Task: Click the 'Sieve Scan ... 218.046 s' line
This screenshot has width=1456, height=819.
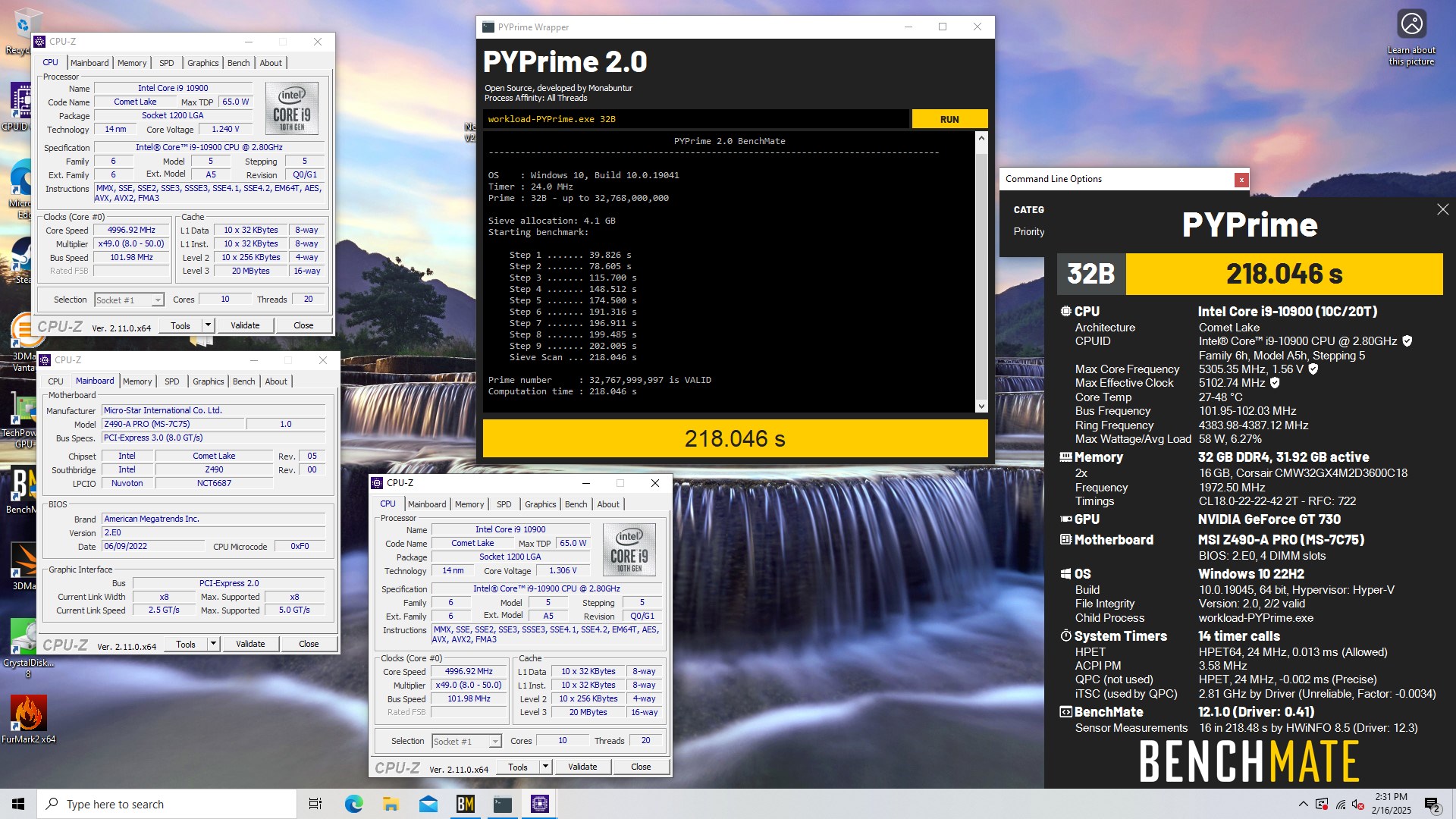Action: tap(573, 357)
